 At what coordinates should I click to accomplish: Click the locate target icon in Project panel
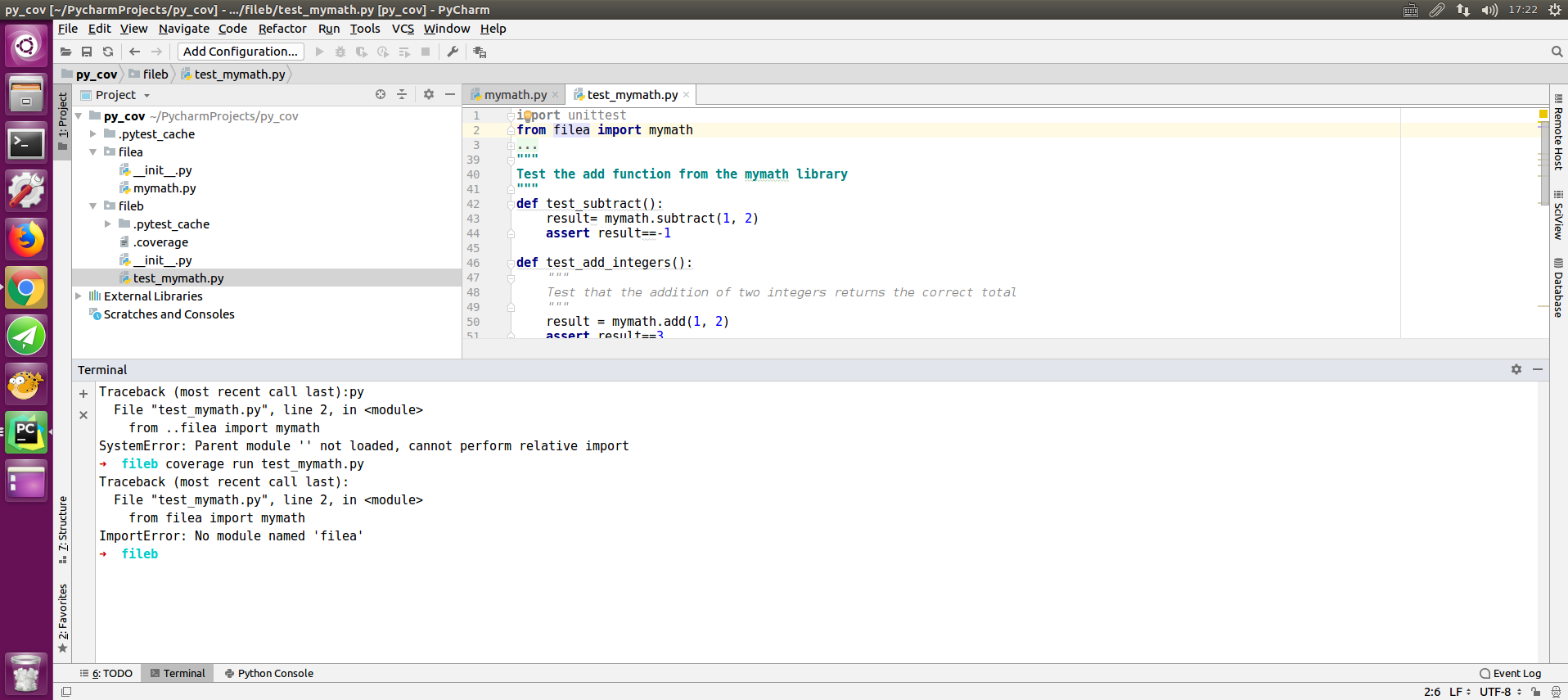pyautogui.click(x=381, y=95)
